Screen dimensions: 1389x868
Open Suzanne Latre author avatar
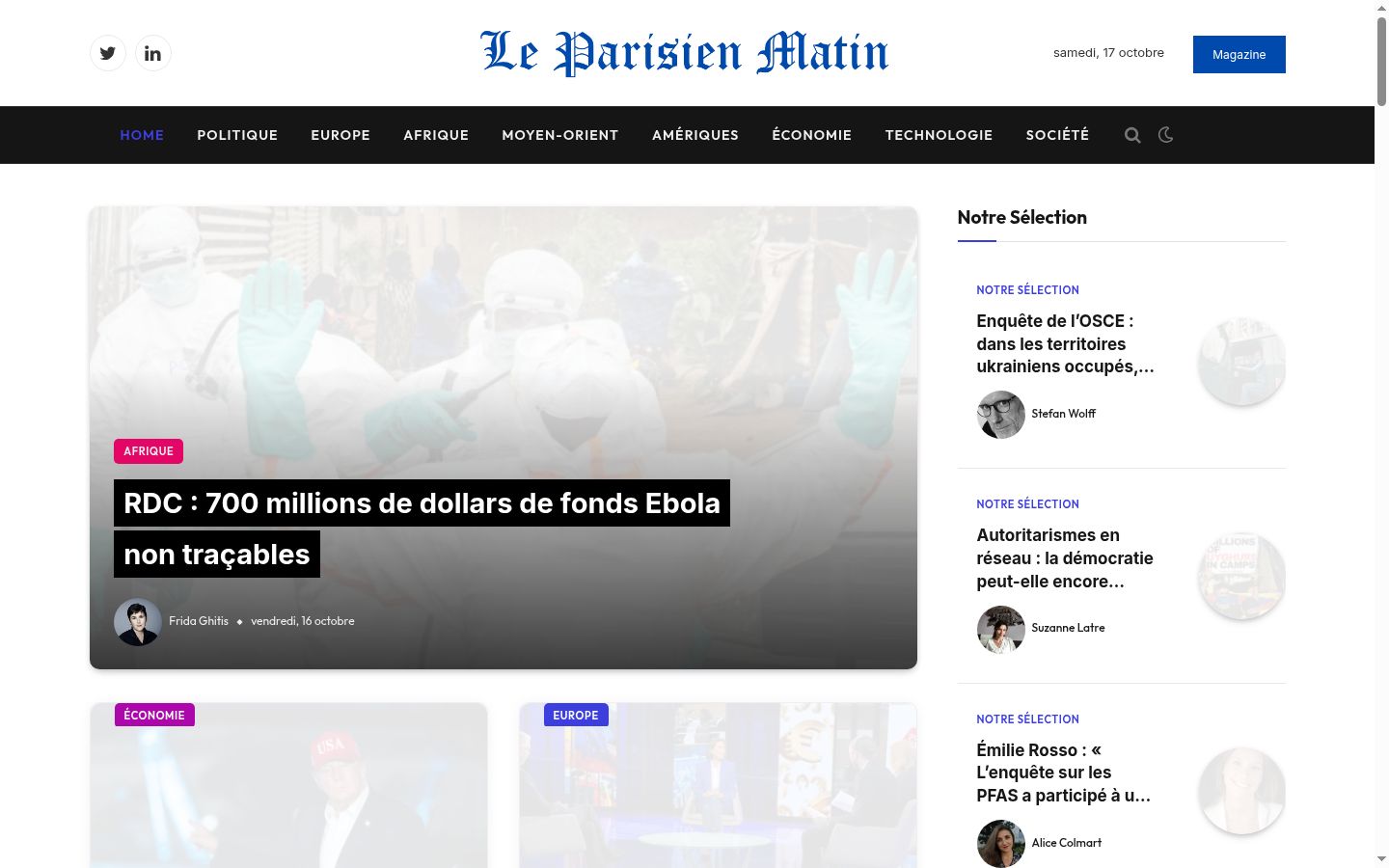[1000, 629]
